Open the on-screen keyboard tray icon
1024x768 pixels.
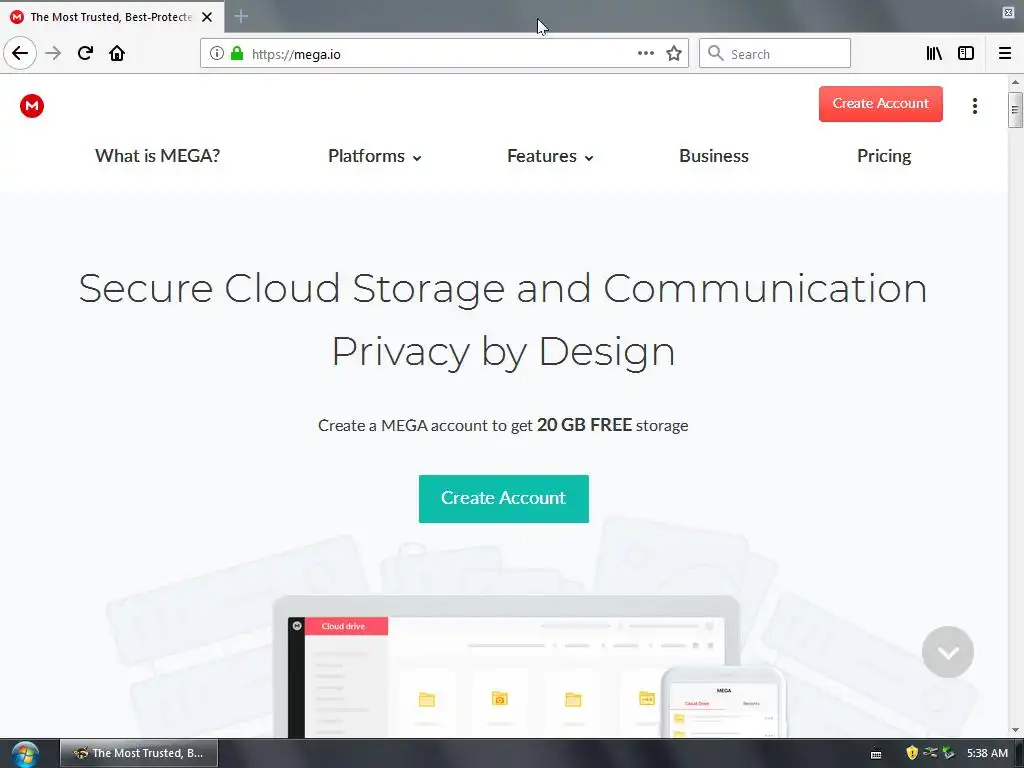coord(876,754)
